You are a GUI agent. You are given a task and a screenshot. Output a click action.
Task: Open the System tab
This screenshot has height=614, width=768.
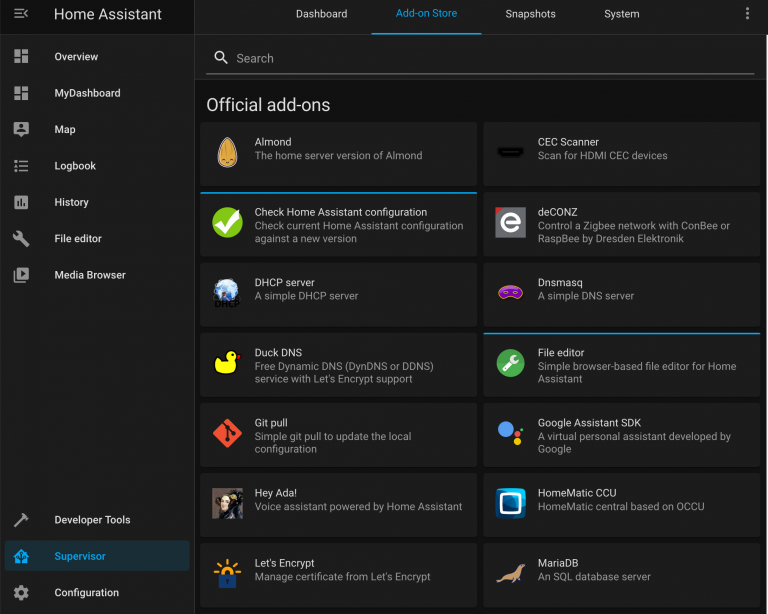[621, 14]
